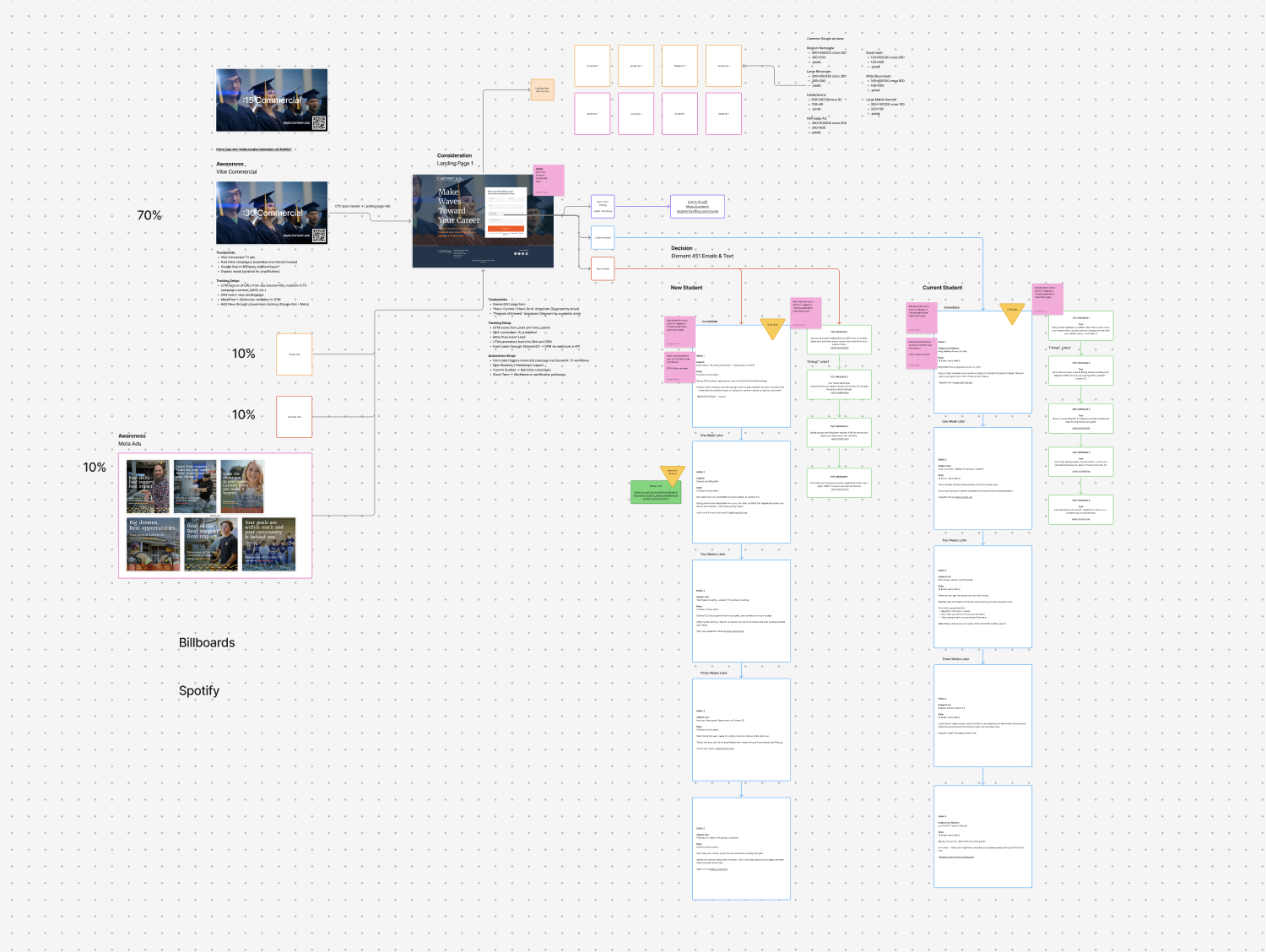Image resolution: width=1266 pixels, height=952 pixels.
Task: Click the 'Billboards' text label
Action: tap(205, 642)
